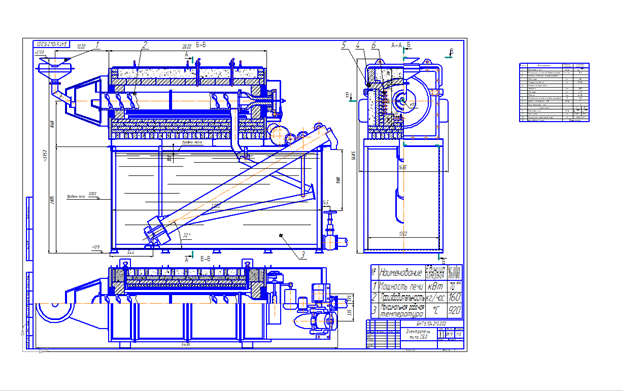The image size is (623, 391).
Task: Select the А-А section view label
Action: pos(397,45)
